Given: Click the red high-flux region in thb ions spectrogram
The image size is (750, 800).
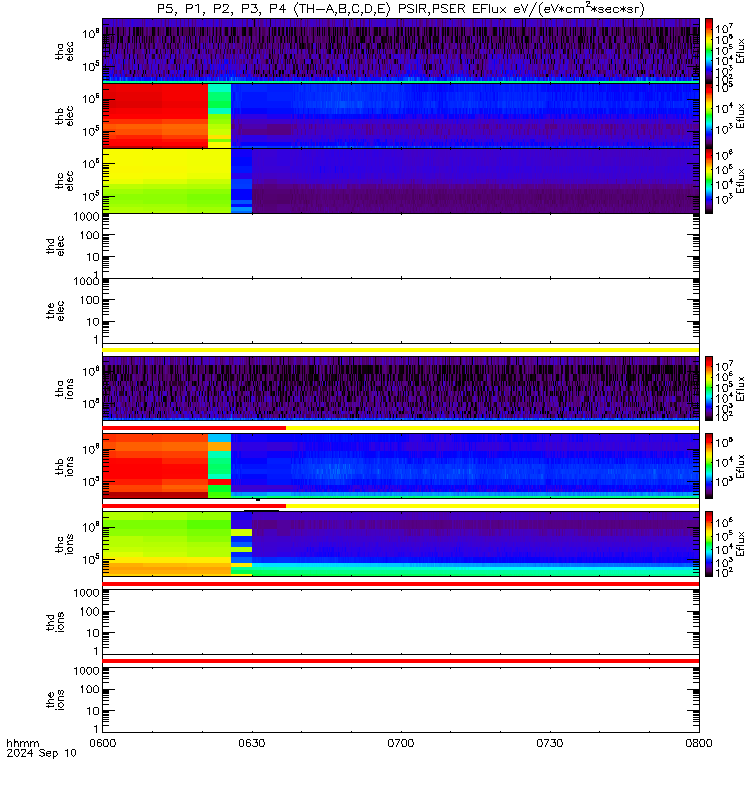Looking at the screenshot, I should 155,466.
